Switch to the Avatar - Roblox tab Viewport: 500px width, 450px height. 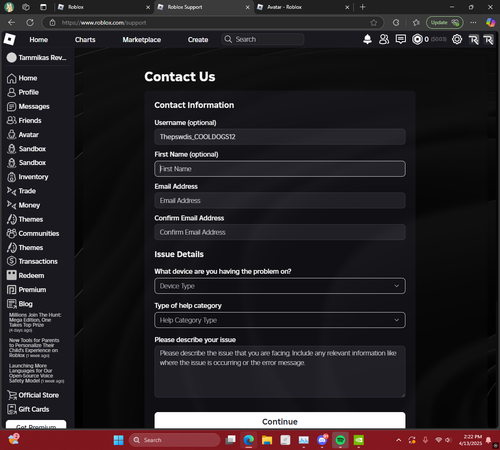pyautogui.click(x=303, y=7)
